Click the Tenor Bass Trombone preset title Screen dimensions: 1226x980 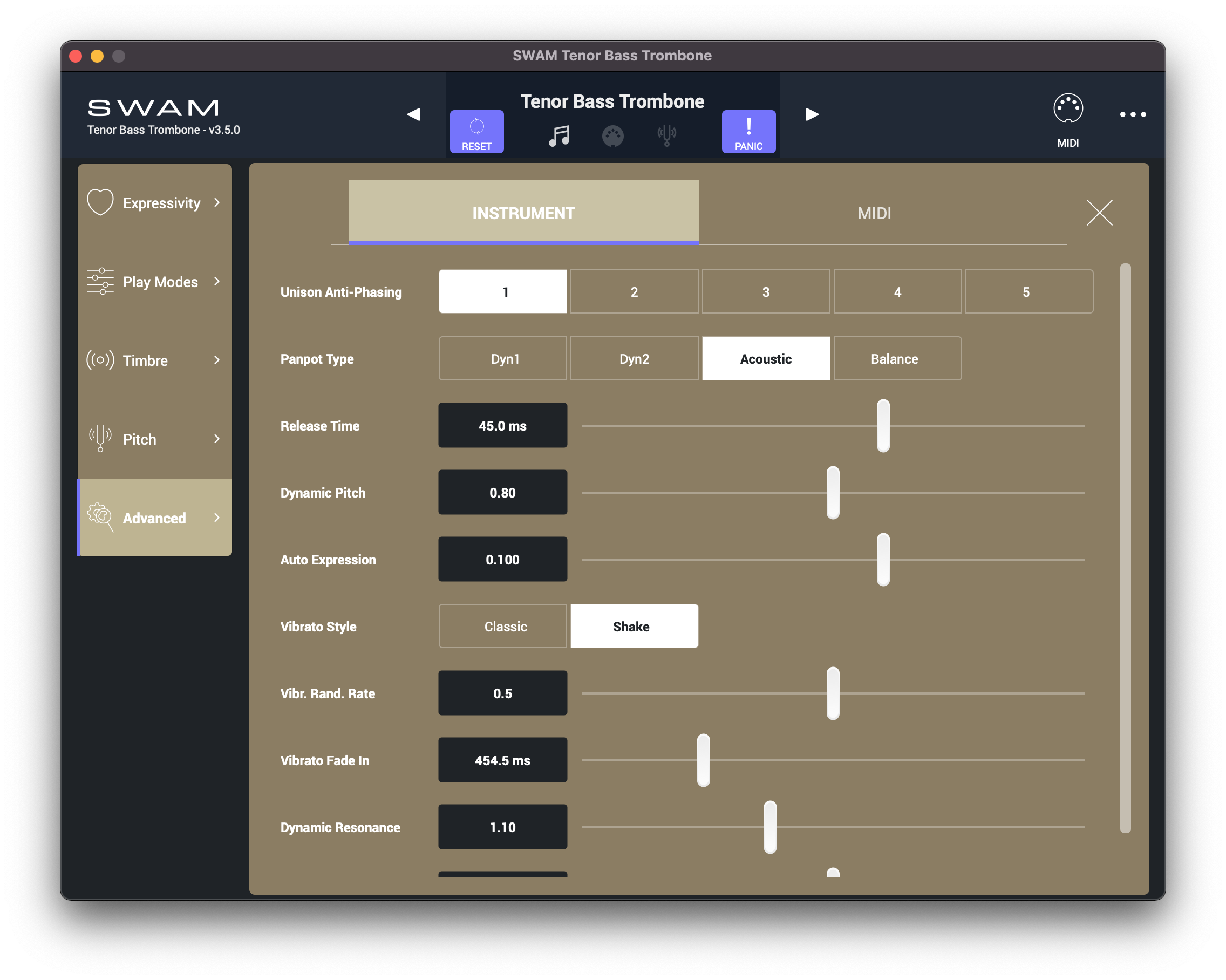coord(612,101)
